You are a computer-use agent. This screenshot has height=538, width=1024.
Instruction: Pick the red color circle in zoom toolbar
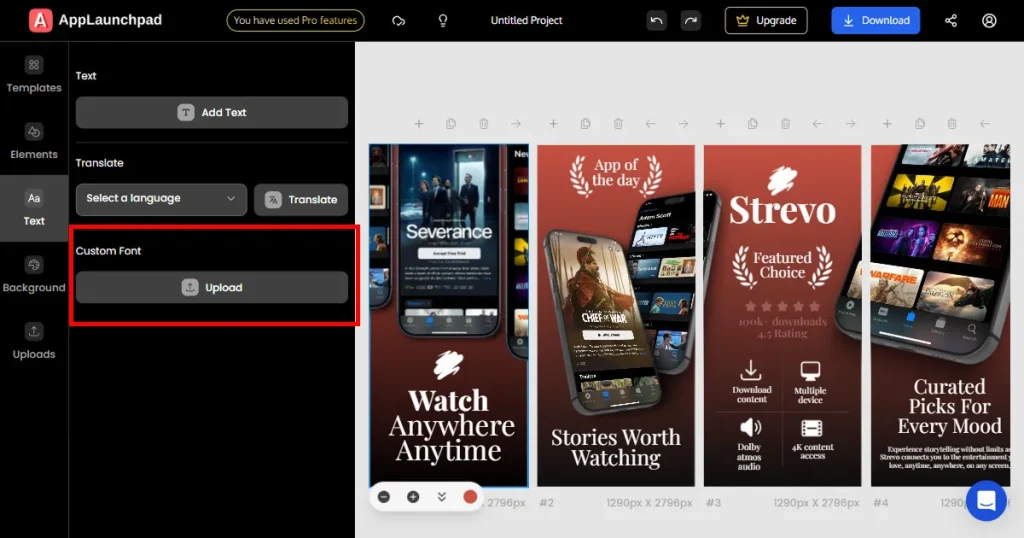coord(470,497)
